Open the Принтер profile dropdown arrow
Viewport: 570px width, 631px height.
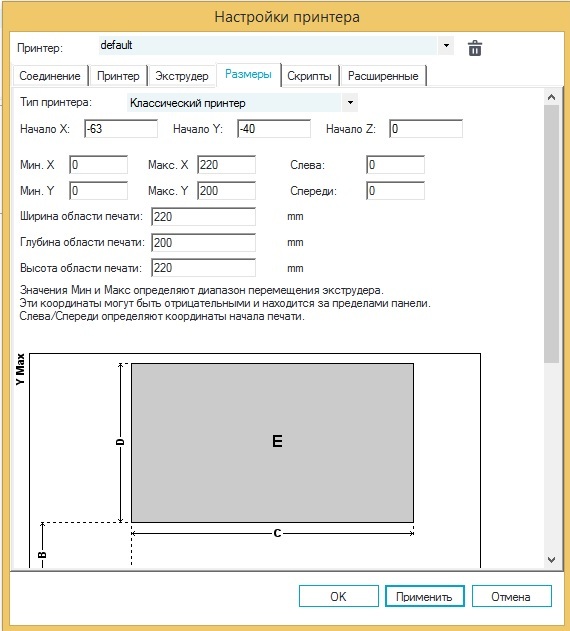pos(446,45)
